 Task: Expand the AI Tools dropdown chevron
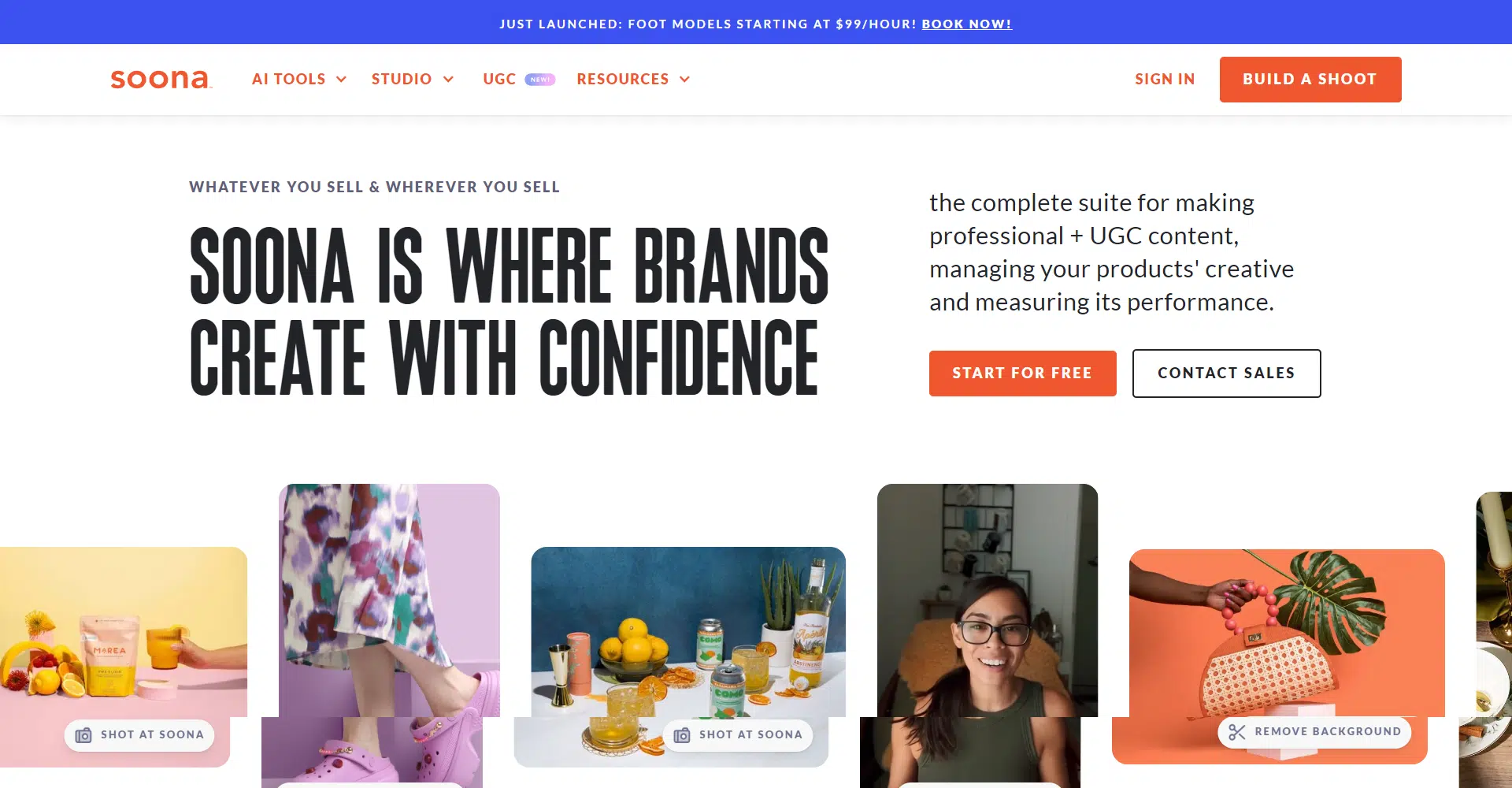click(x=342, y=80)
